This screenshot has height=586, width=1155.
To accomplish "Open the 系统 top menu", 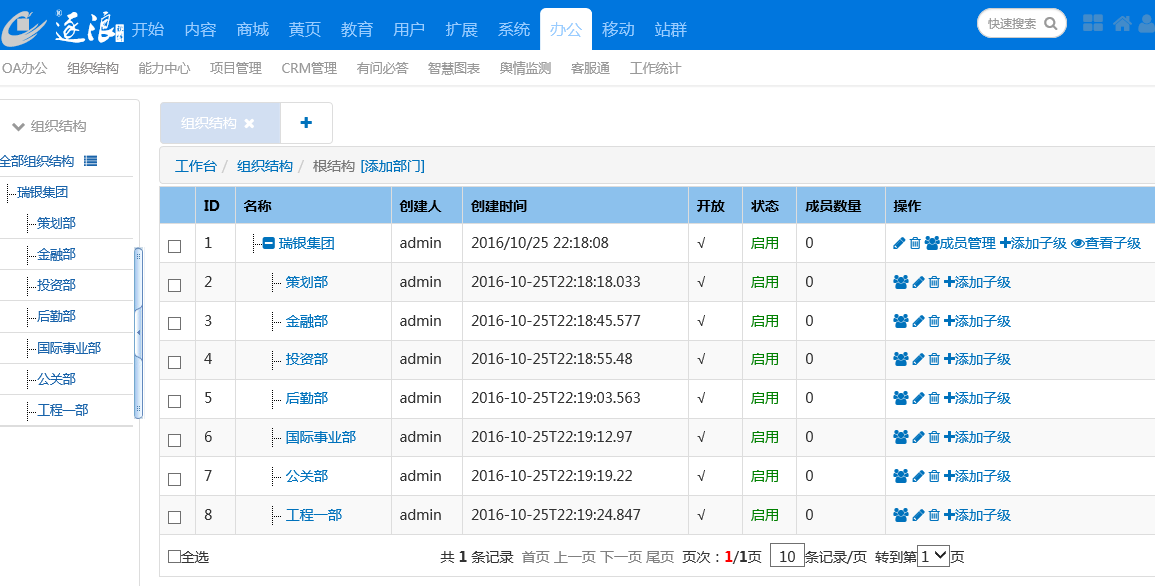I will pyautogui.click(x=514, y=29).
